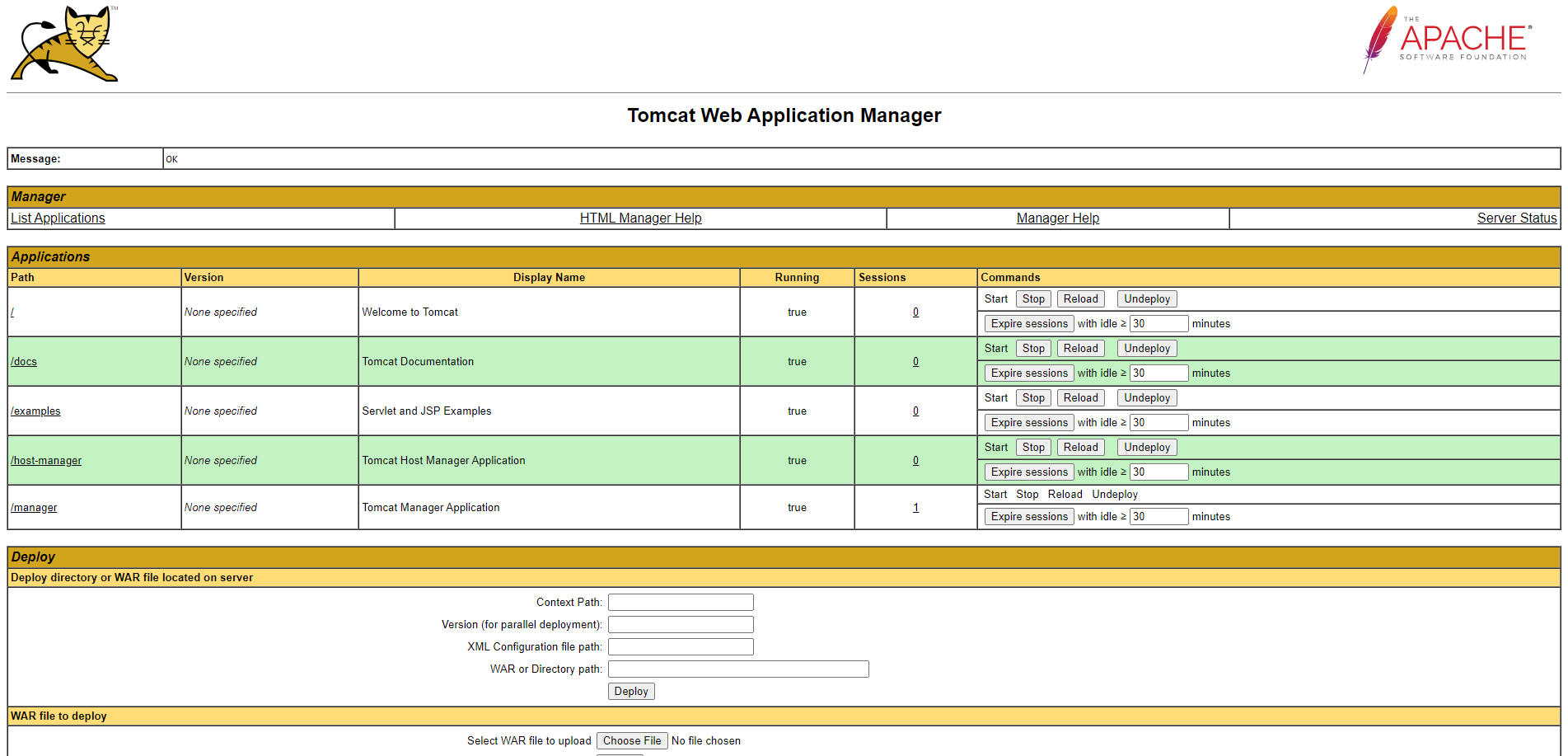The width and height of the screenshot is (1568, 756).
Task: Open the /docs application link
Action: 24,361
